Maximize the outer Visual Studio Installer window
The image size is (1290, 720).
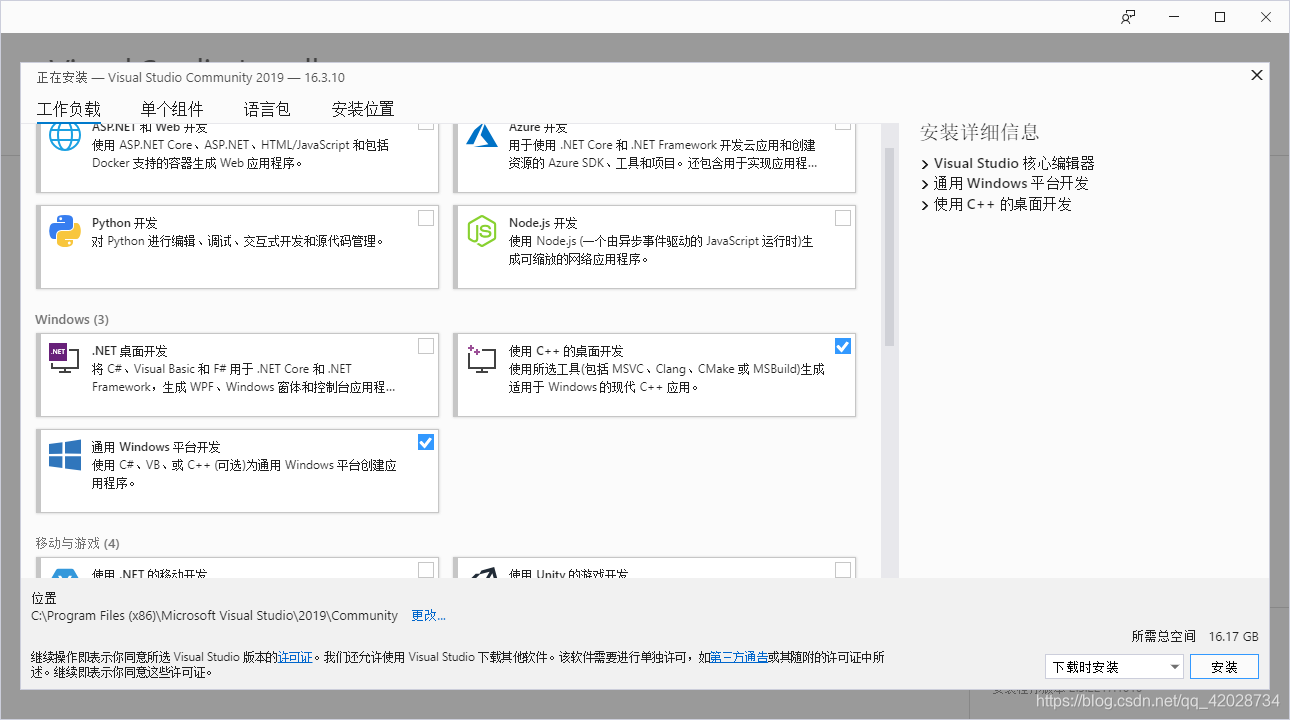click(1220, 17)
